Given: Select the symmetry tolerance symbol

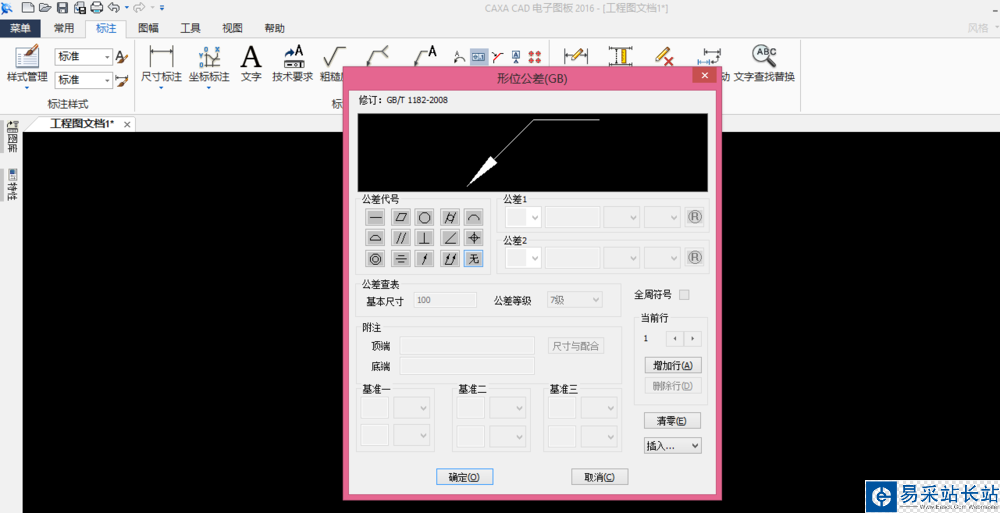Looking at the screenshot, I should (x=400, y=258).
